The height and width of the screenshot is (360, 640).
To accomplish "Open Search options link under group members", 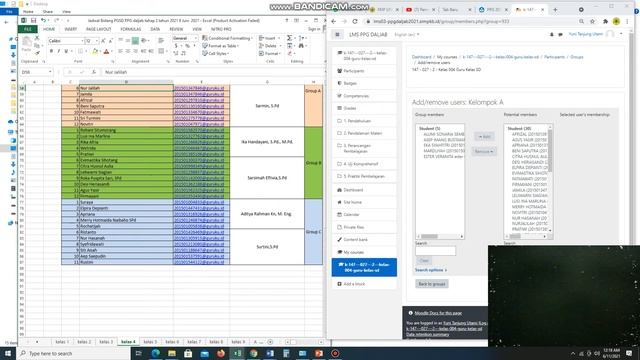I will click(x=431, y=270).
